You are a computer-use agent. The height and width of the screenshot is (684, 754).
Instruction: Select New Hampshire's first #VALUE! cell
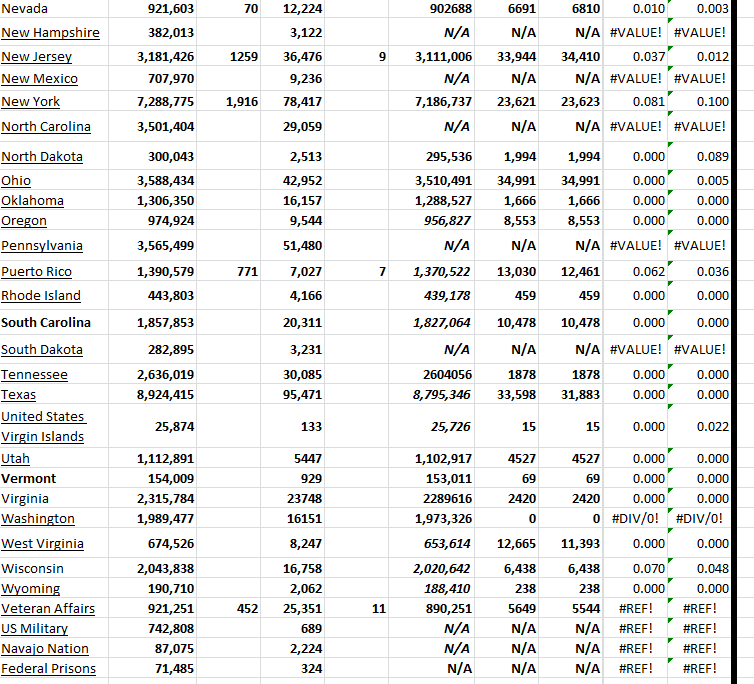click(x=635, y=33)
